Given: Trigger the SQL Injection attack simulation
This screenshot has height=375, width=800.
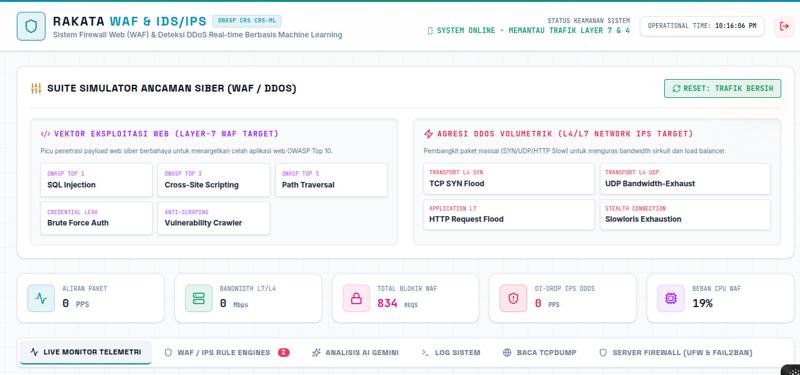Looking at the screenshot, I should [x=96, y=180].
